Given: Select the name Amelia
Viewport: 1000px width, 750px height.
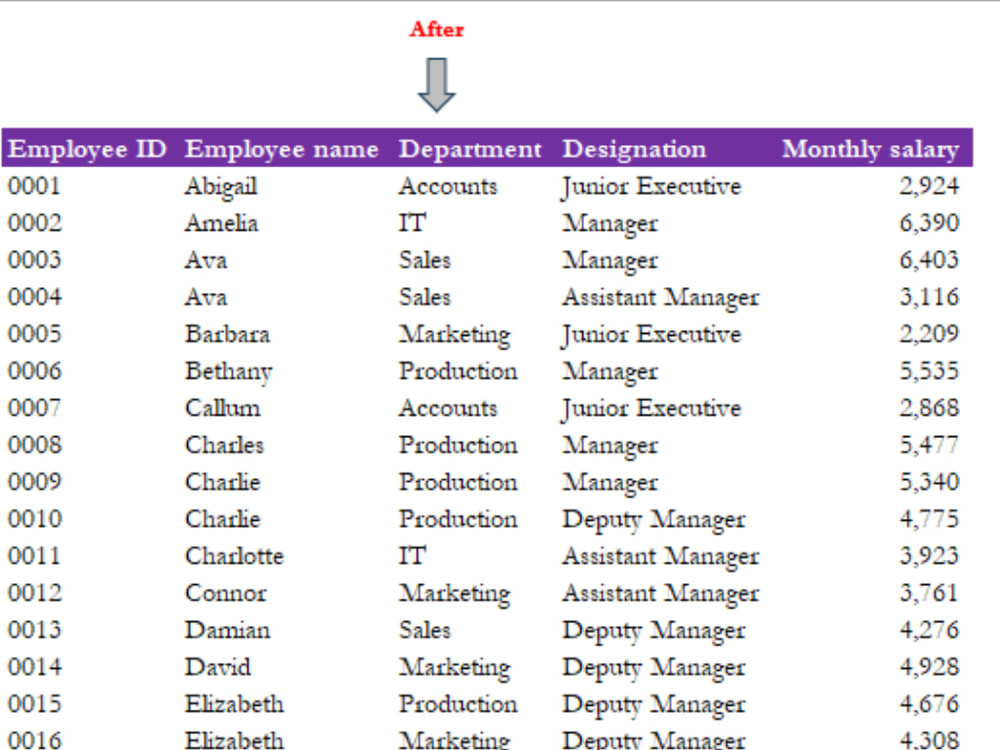Looking at the screenshot, I should pos(221,223).
